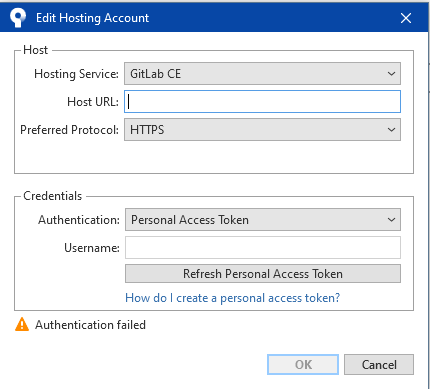Click Refresh Personal Access Token button
Viewport: 430px width, 389px height.
(263, 274)
